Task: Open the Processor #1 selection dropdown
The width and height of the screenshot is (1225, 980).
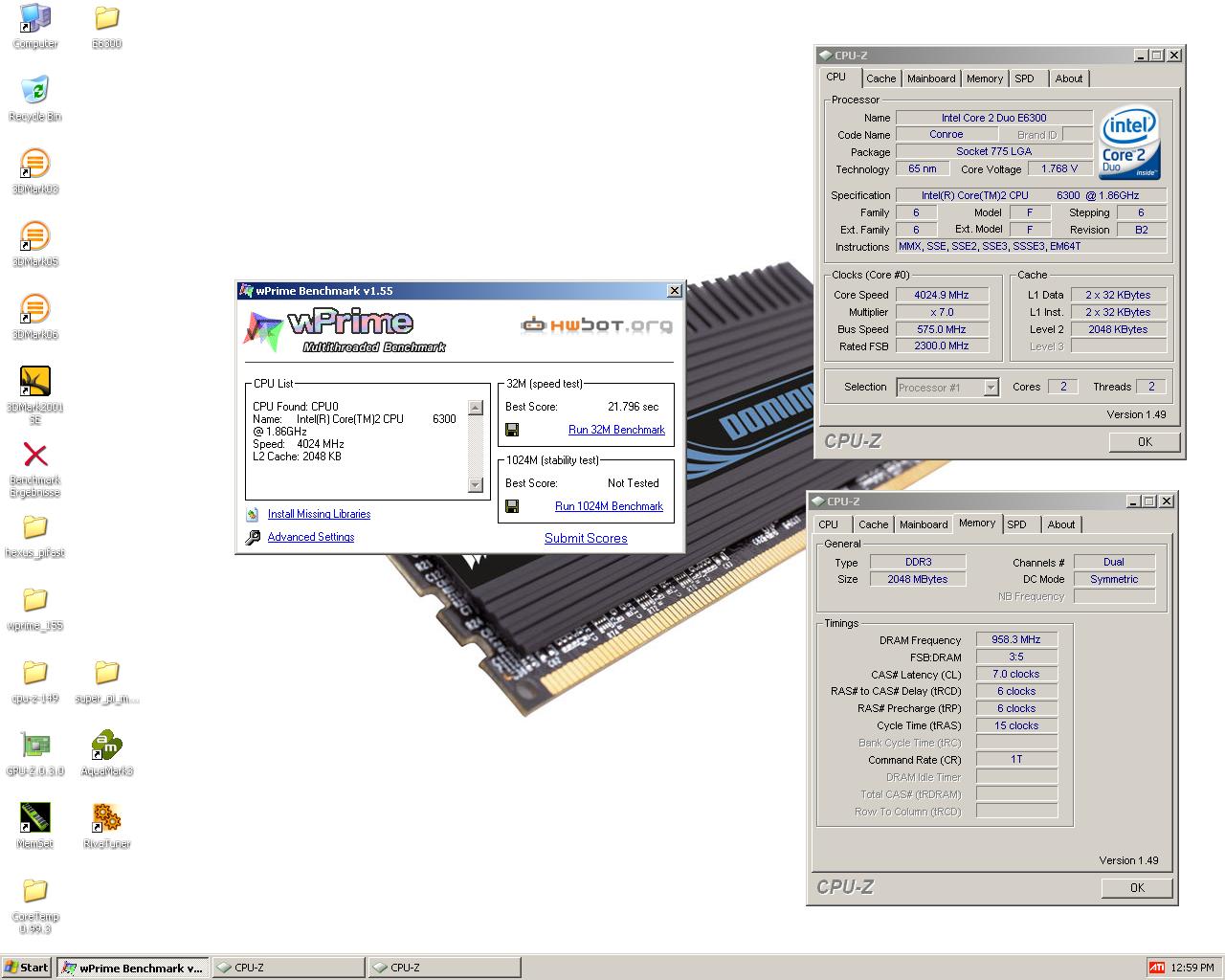Action: pyautogui.click(x=991, y=388)
